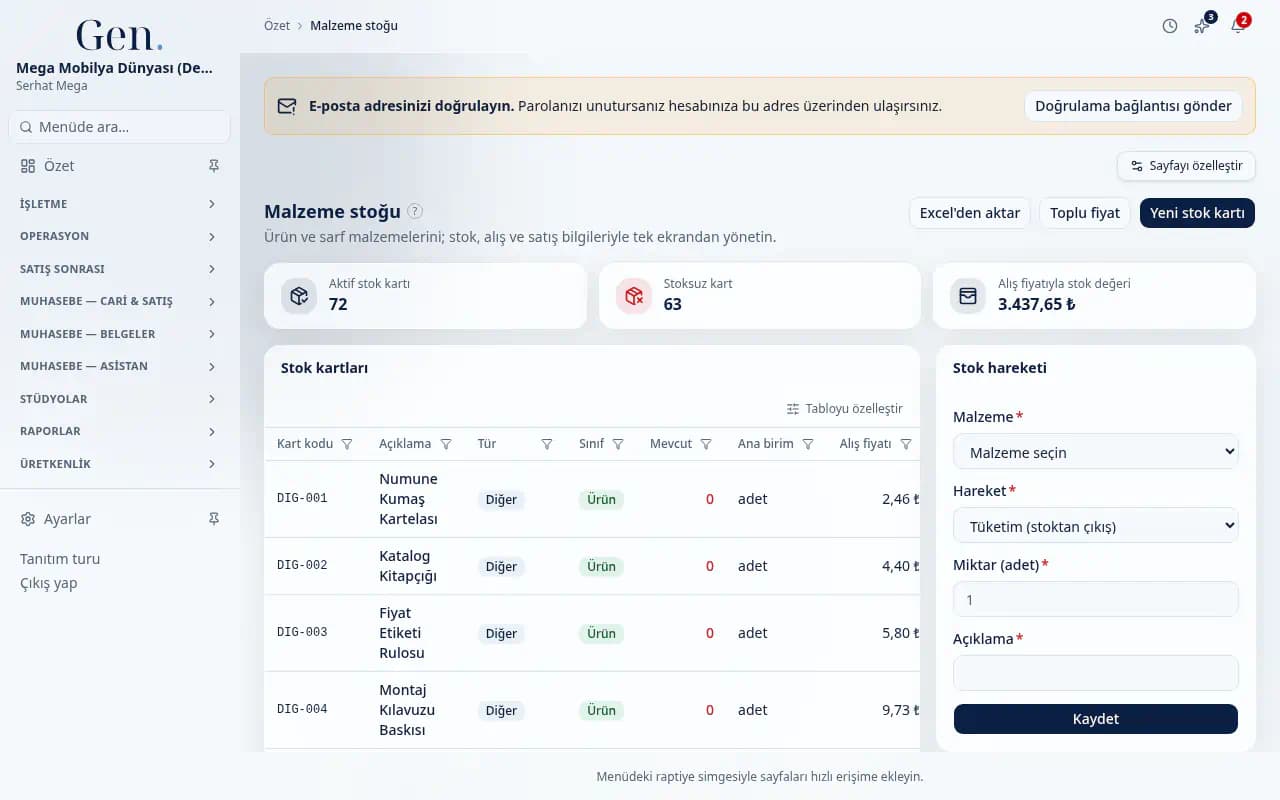Filter the Açıklama column
Viewport: 1280px width, 800px height.
coord(446,444)
